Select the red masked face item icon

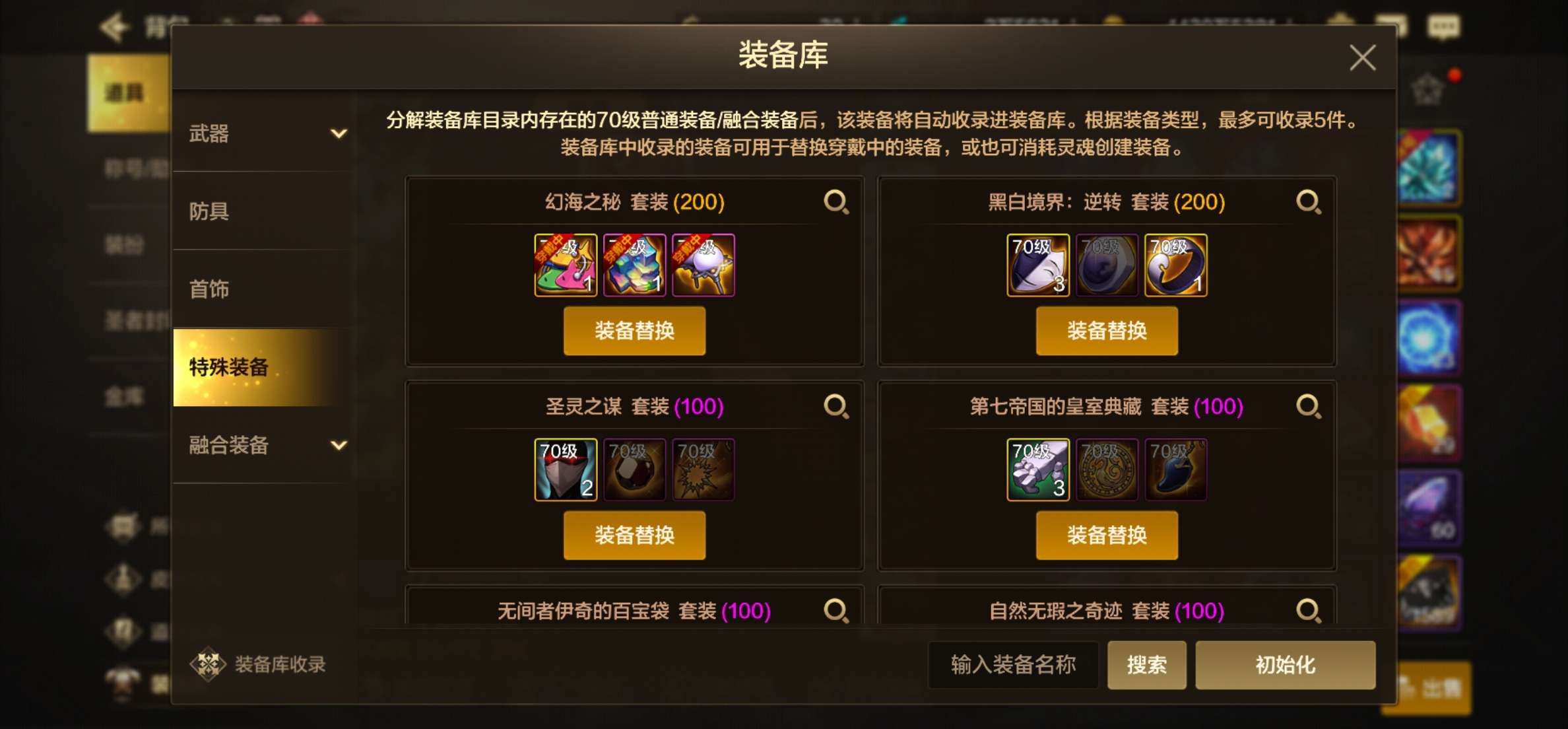(x=566, y=469)
